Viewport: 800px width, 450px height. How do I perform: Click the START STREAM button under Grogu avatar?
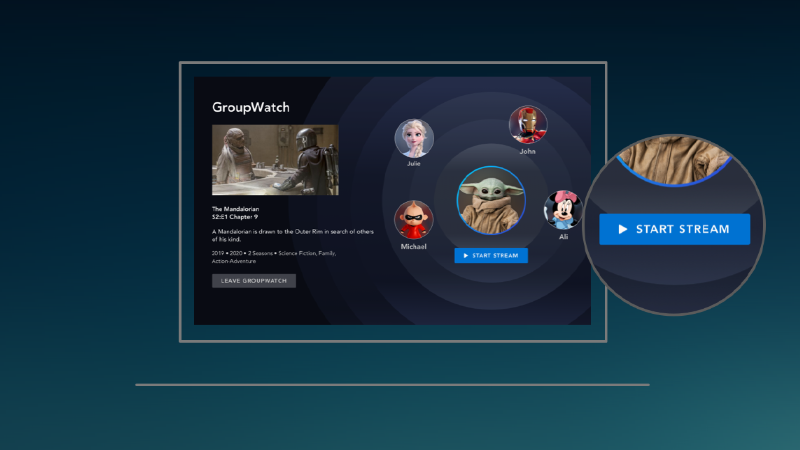pyautogui.click(x=491, y=256)
